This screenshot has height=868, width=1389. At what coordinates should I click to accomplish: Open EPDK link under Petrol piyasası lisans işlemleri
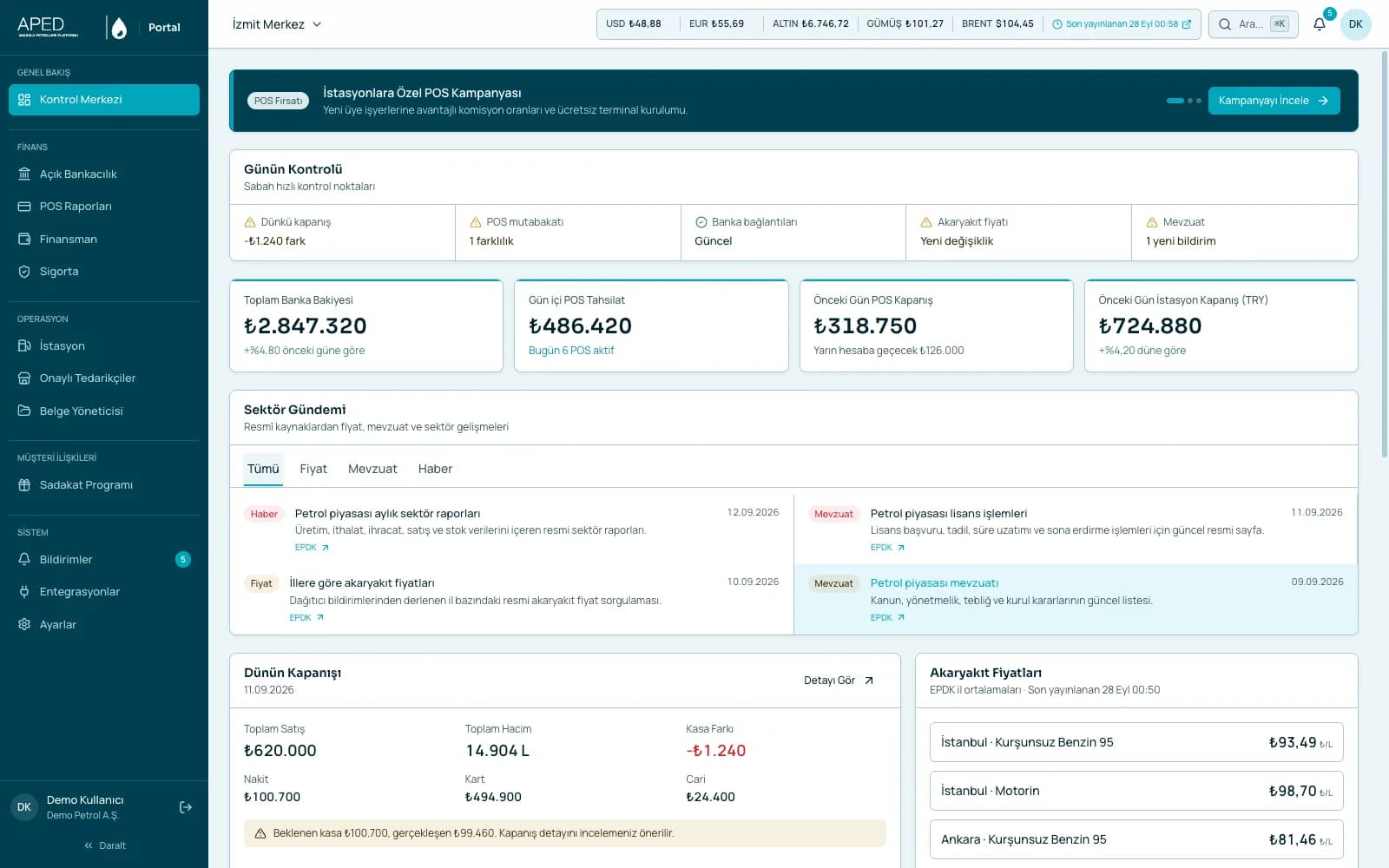[887, 548]
